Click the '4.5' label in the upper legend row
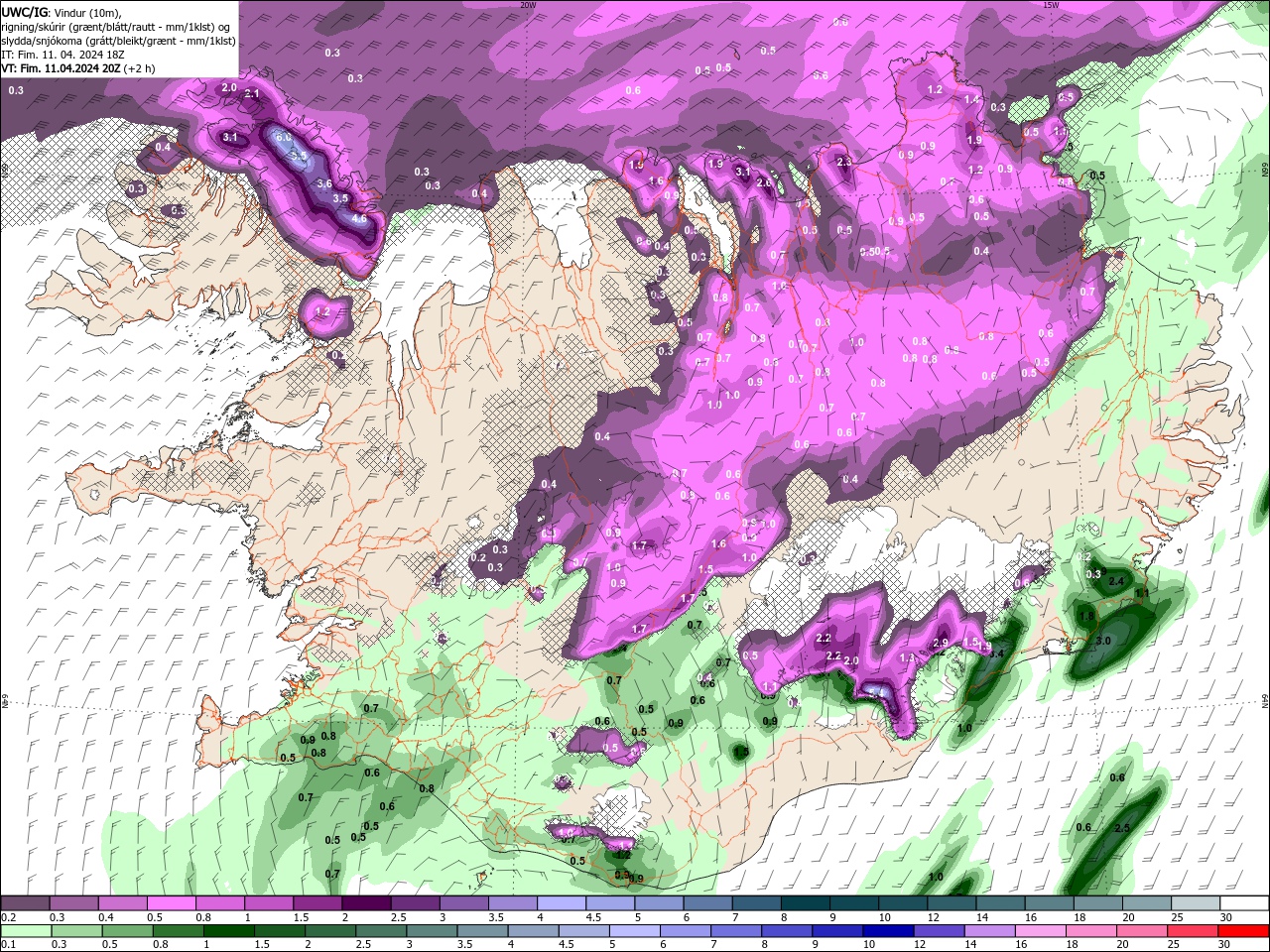 click(594, 917)
